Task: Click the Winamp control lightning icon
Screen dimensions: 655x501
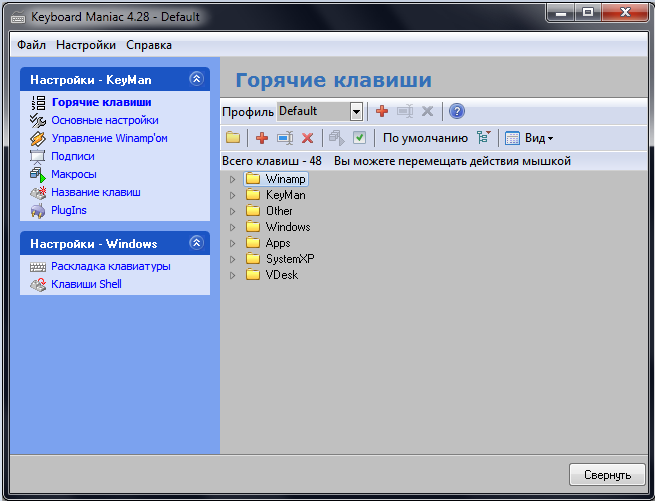Action: pos(38,138)
